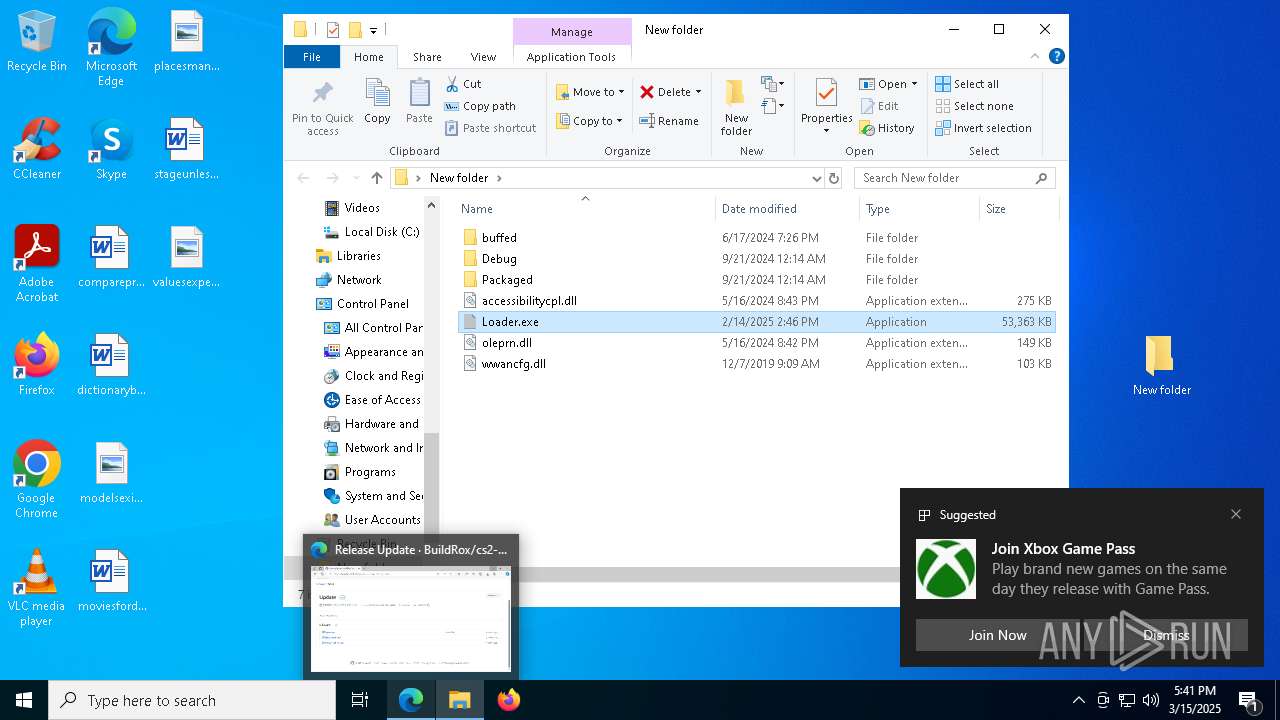Image resolution: width=1280 pixels, height=720 pixels.
Task: Click the taskbar search box
Action: coord(192,700)
